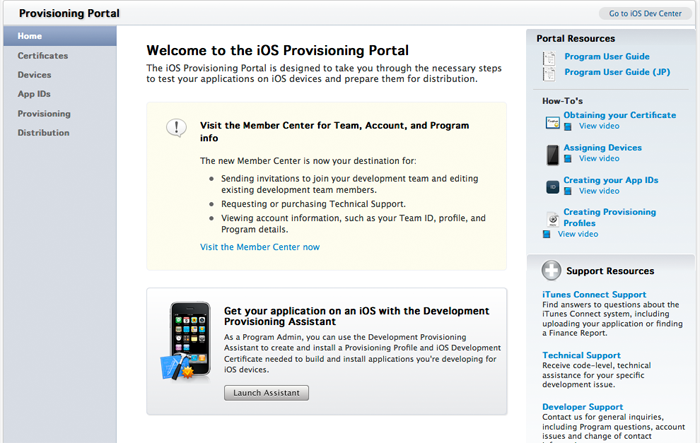View video for Creating your App IDs
700x443 pixels.
(x=599, y=191)
